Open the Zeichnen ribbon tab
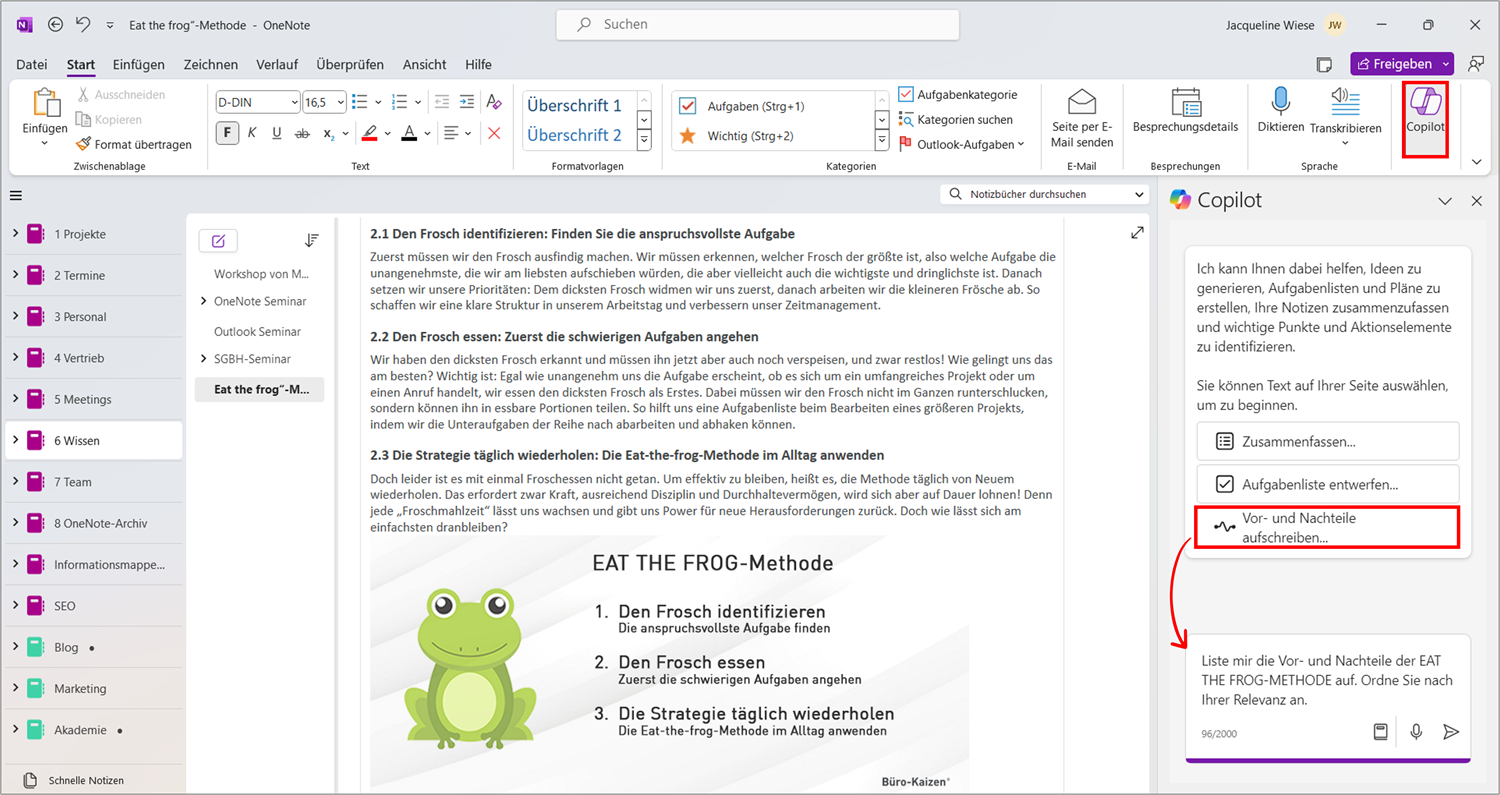1500x795 pixels. pyautogui.click(x=211, y=64)
